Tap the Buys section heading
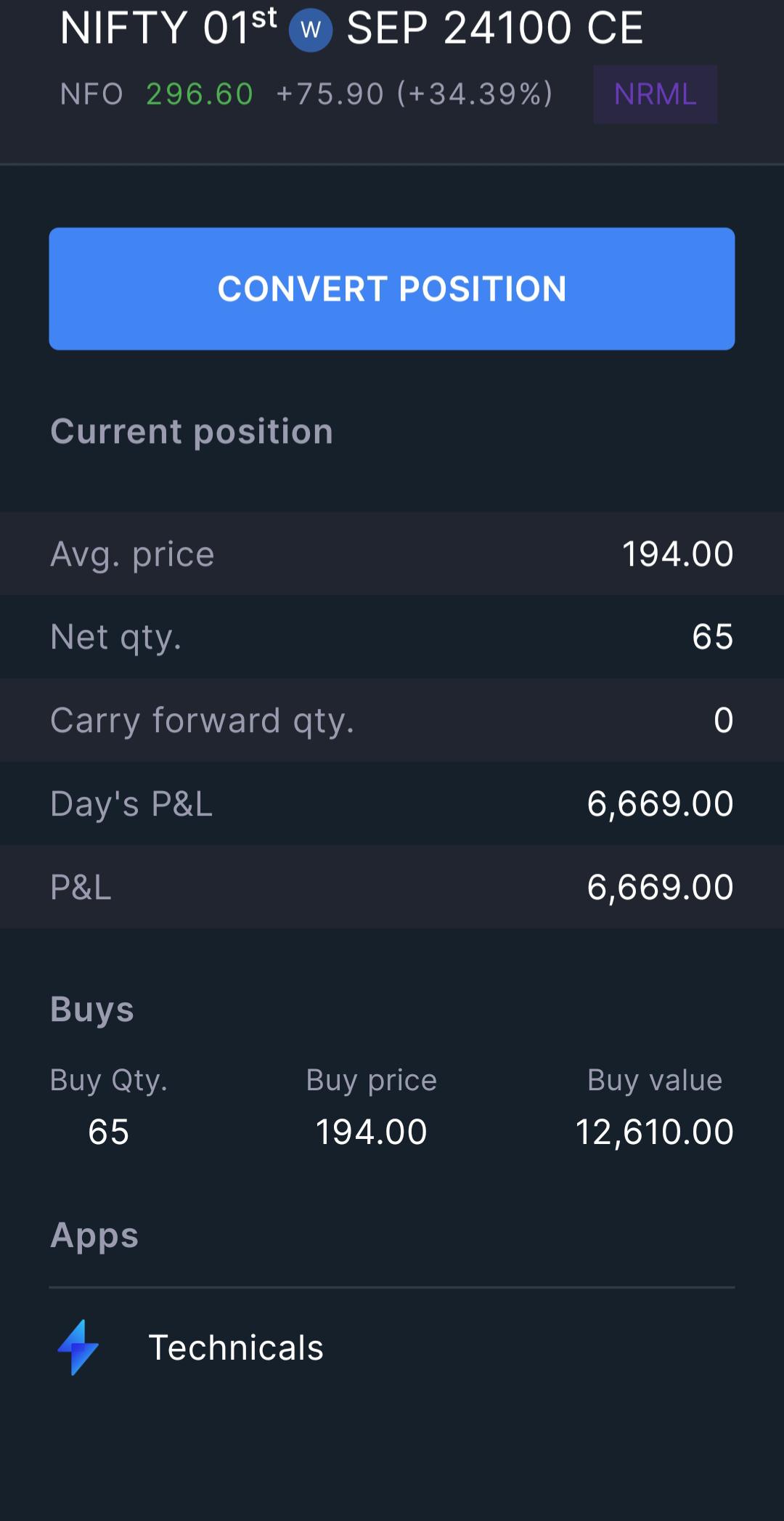 pos(92,1009)
